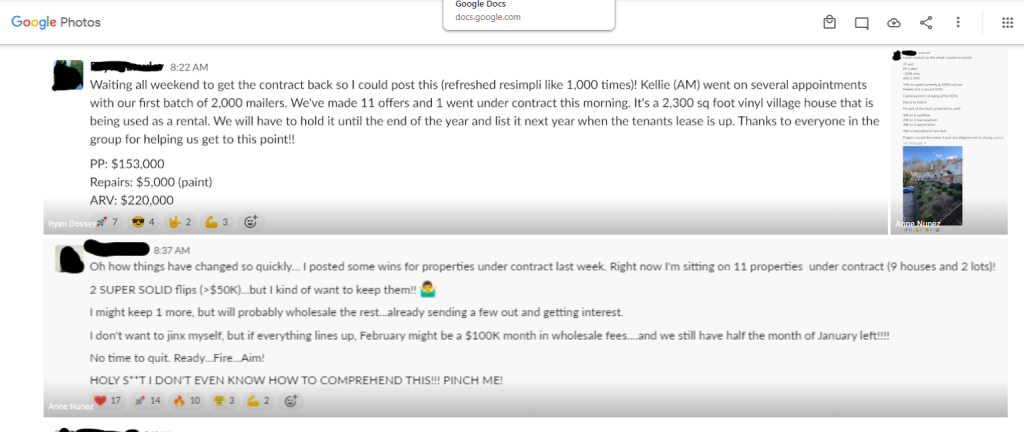
Task: Open the Google apps grid launcher
Action: point(1007,23)
